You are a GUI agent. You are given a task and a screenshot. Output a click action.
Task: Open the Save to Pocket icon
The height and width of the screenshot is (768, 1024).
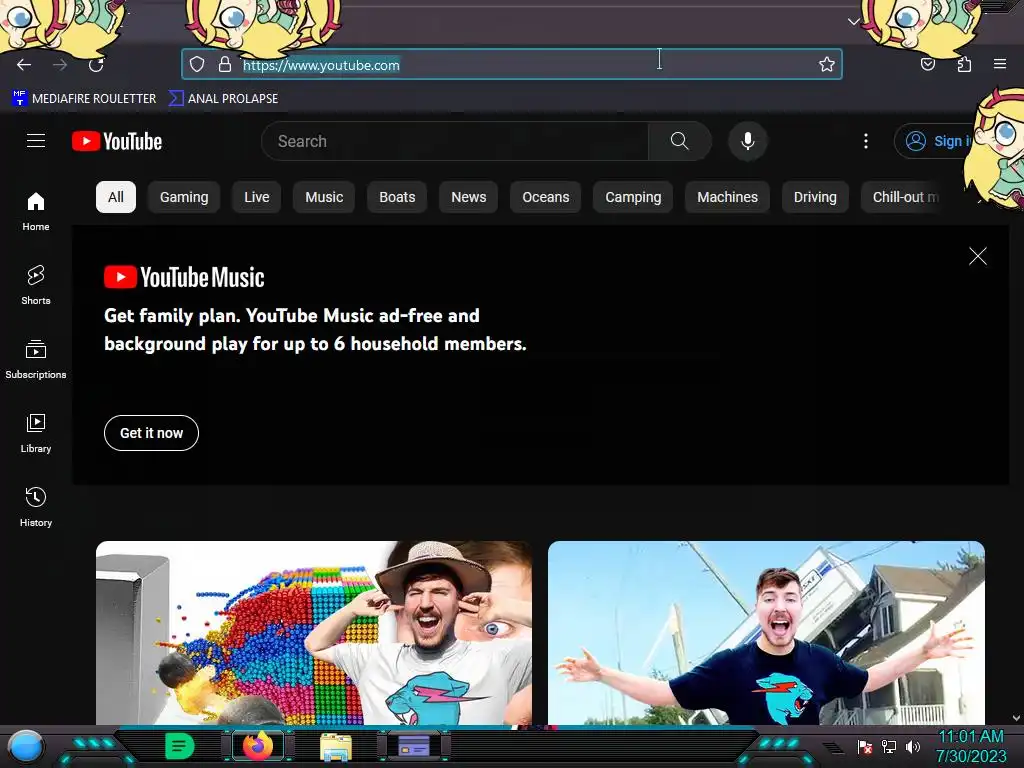tap(928, 64)
